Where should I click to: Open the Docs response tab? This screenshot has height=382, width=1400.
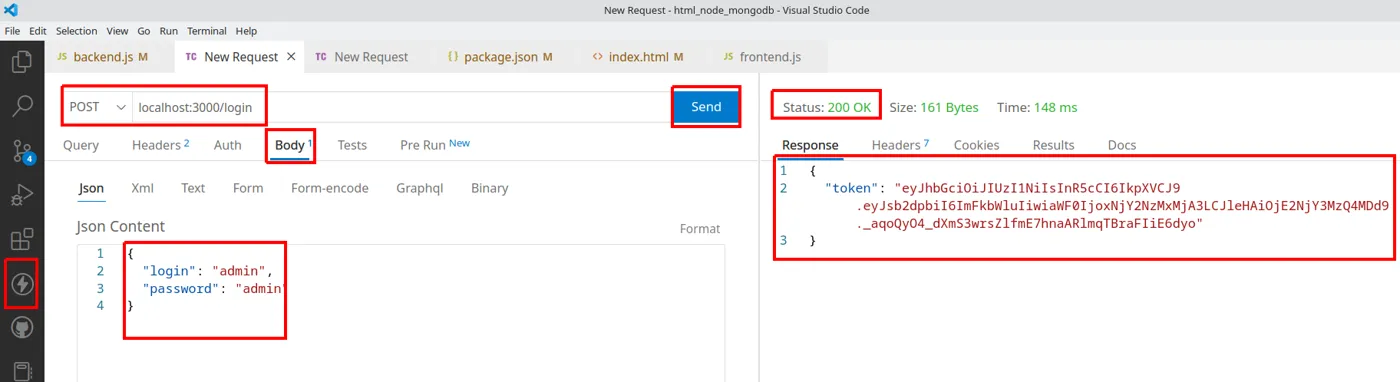tap(1122, 145)
